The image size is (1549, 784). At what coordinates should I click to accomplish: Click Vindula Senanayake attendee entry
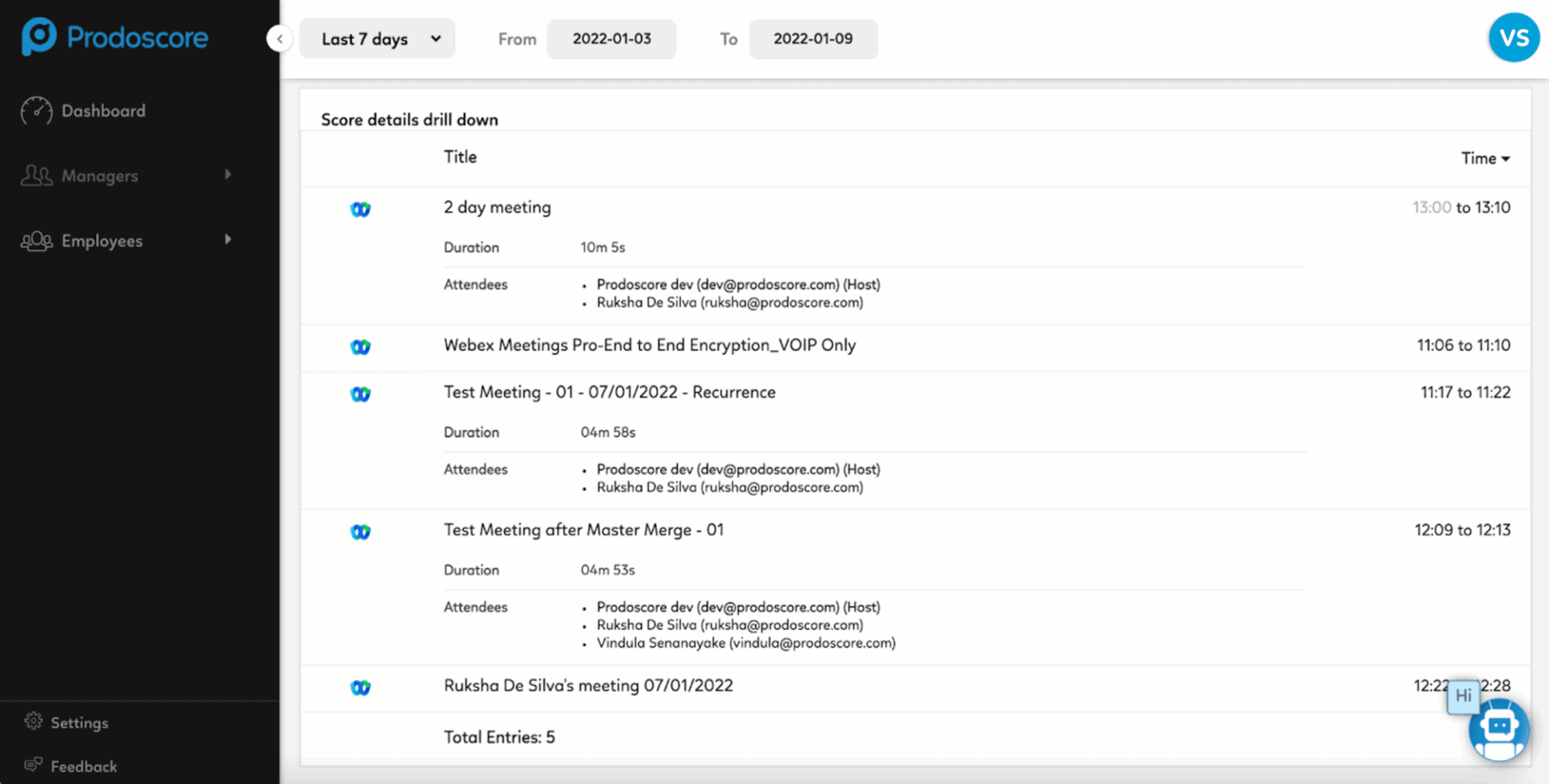745,643
